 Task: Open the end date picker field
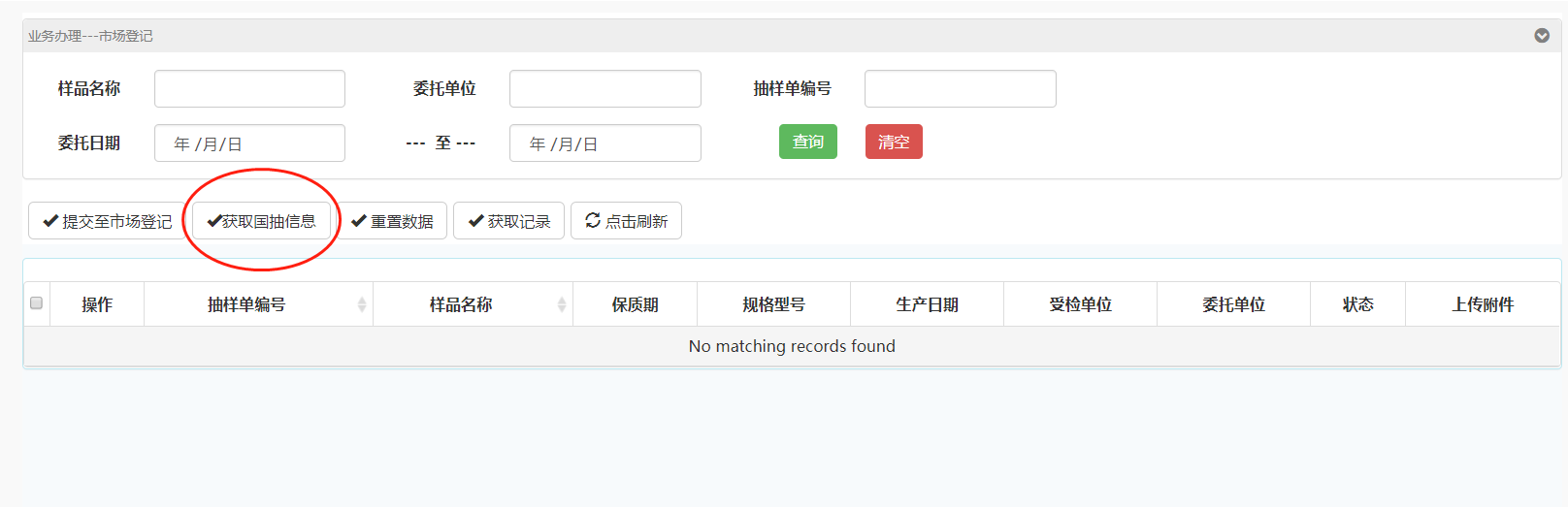pos(604,143)
